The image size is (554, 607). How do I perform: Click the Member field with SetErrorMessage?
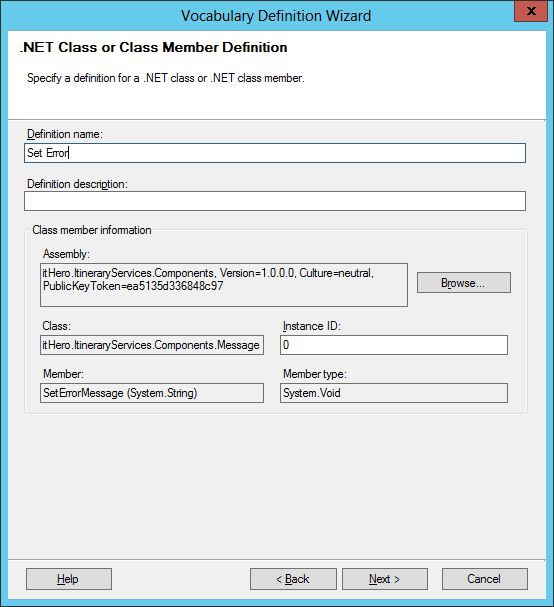(152, 393)
